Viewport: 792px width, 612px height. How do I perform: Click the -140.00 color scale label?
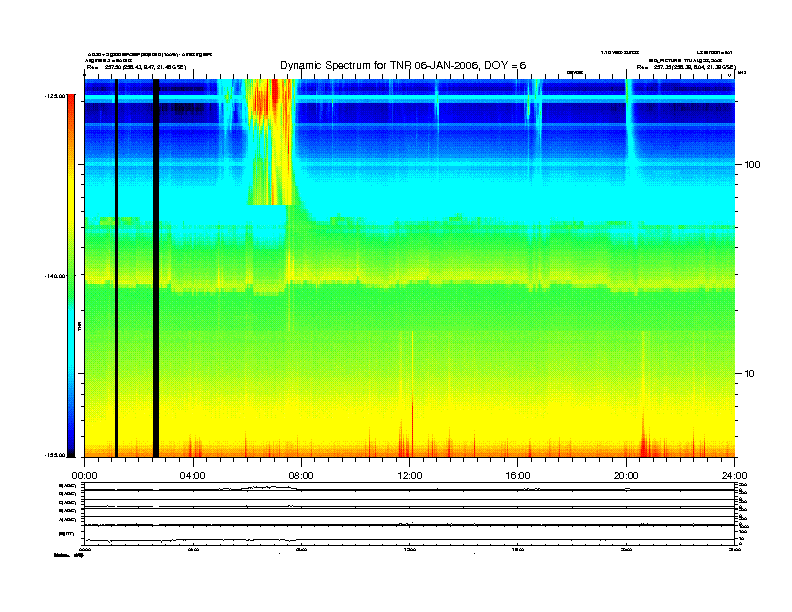[55, 276]
